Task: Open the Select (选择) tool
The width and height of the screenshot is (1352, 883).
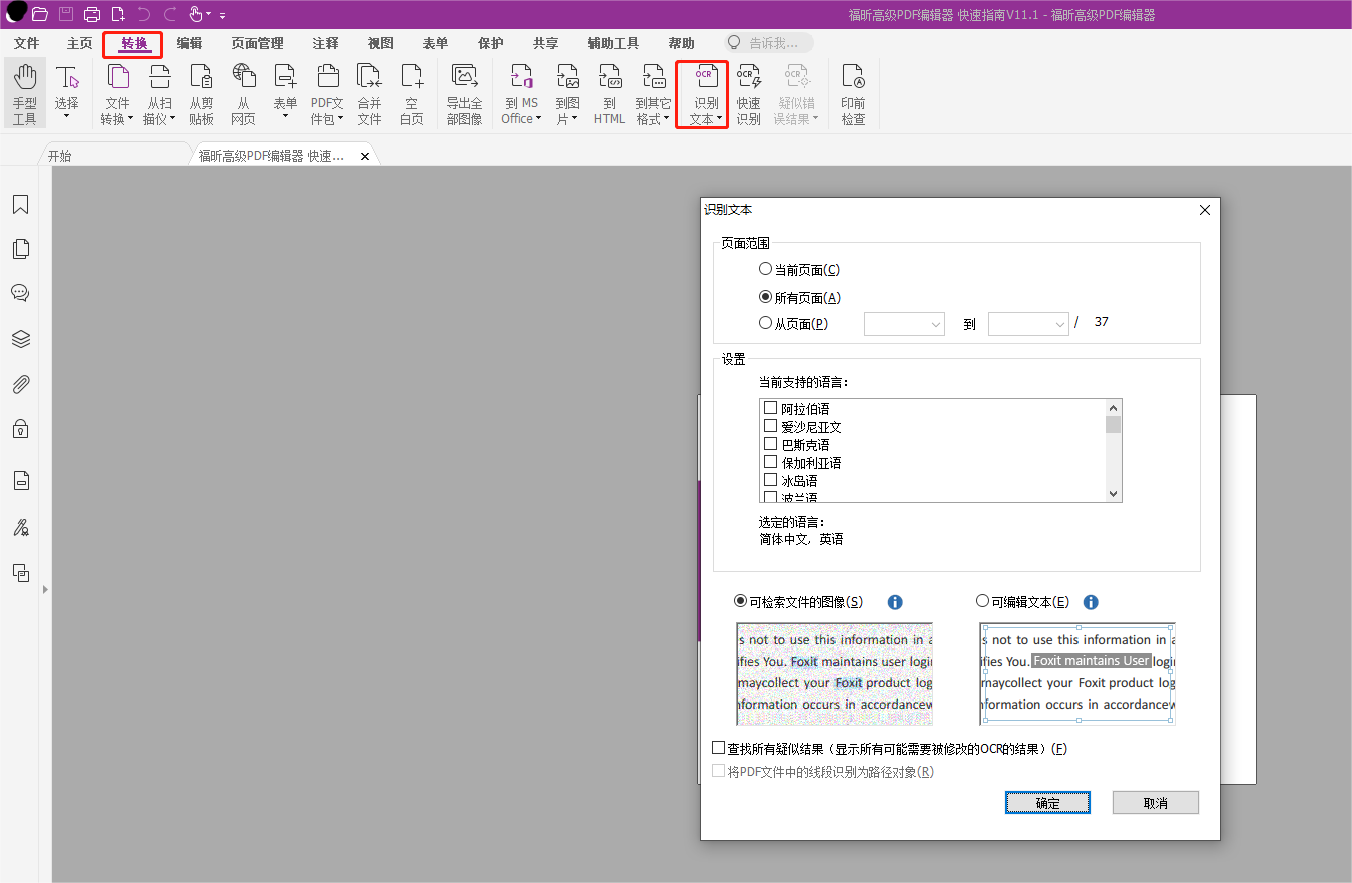Action: pyautogui.click(x=67, y=93)
